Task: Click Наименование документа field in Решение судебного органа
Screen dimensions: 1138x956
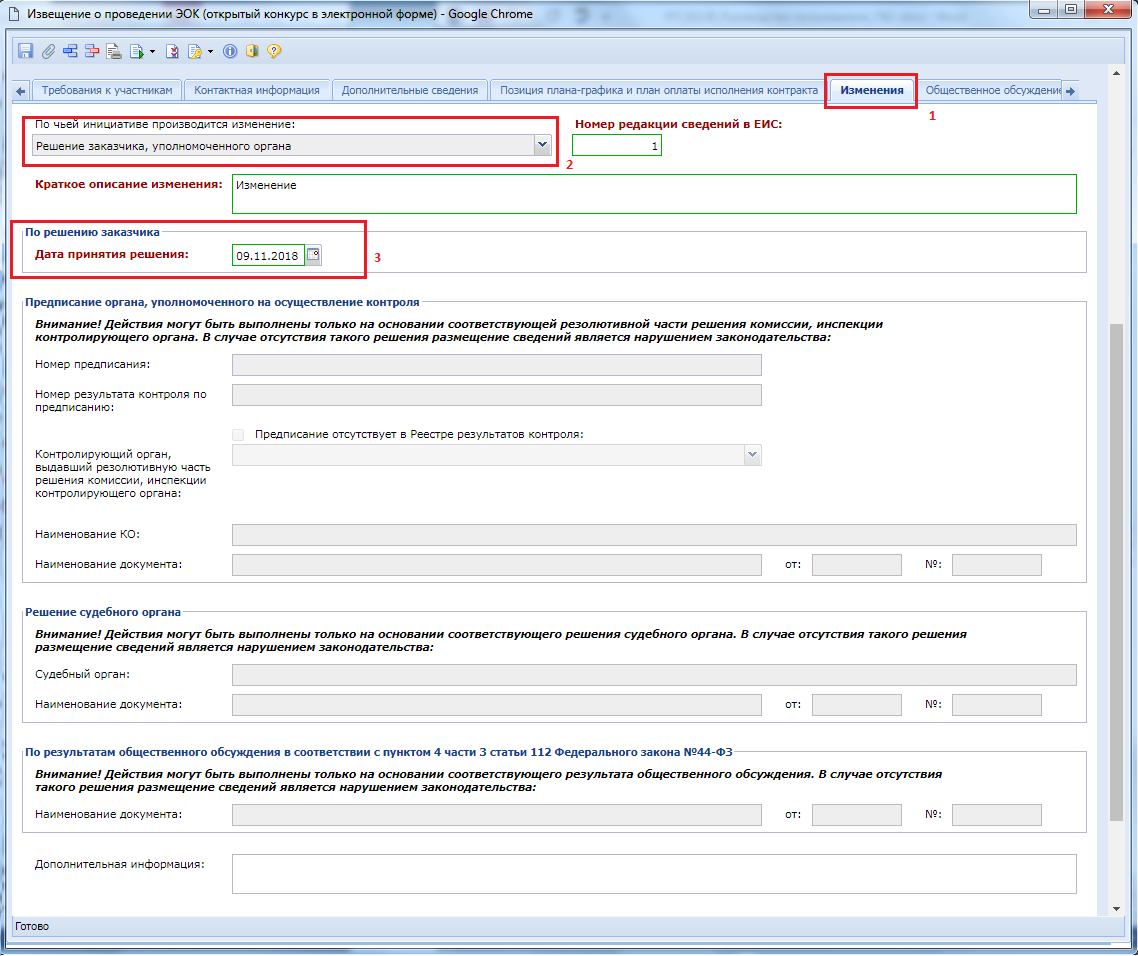Action: point(496,705)
